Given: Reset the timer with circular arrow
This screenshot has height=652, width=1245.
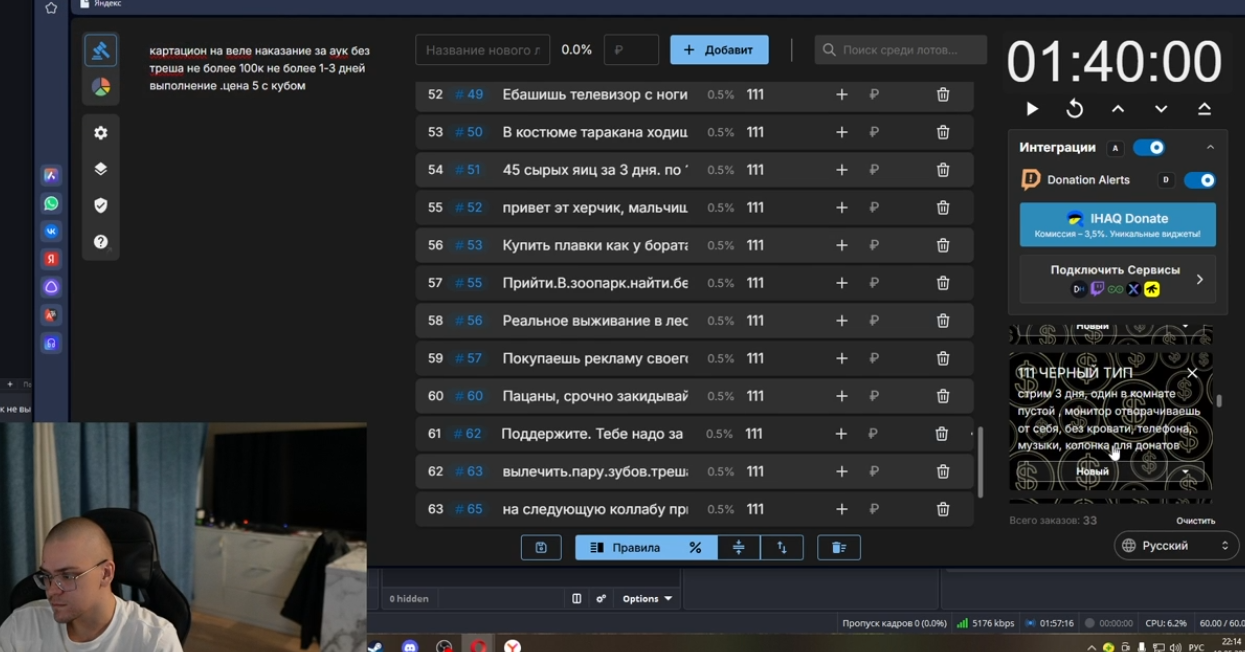Looking at the screenshot, I should point(1075,109).
